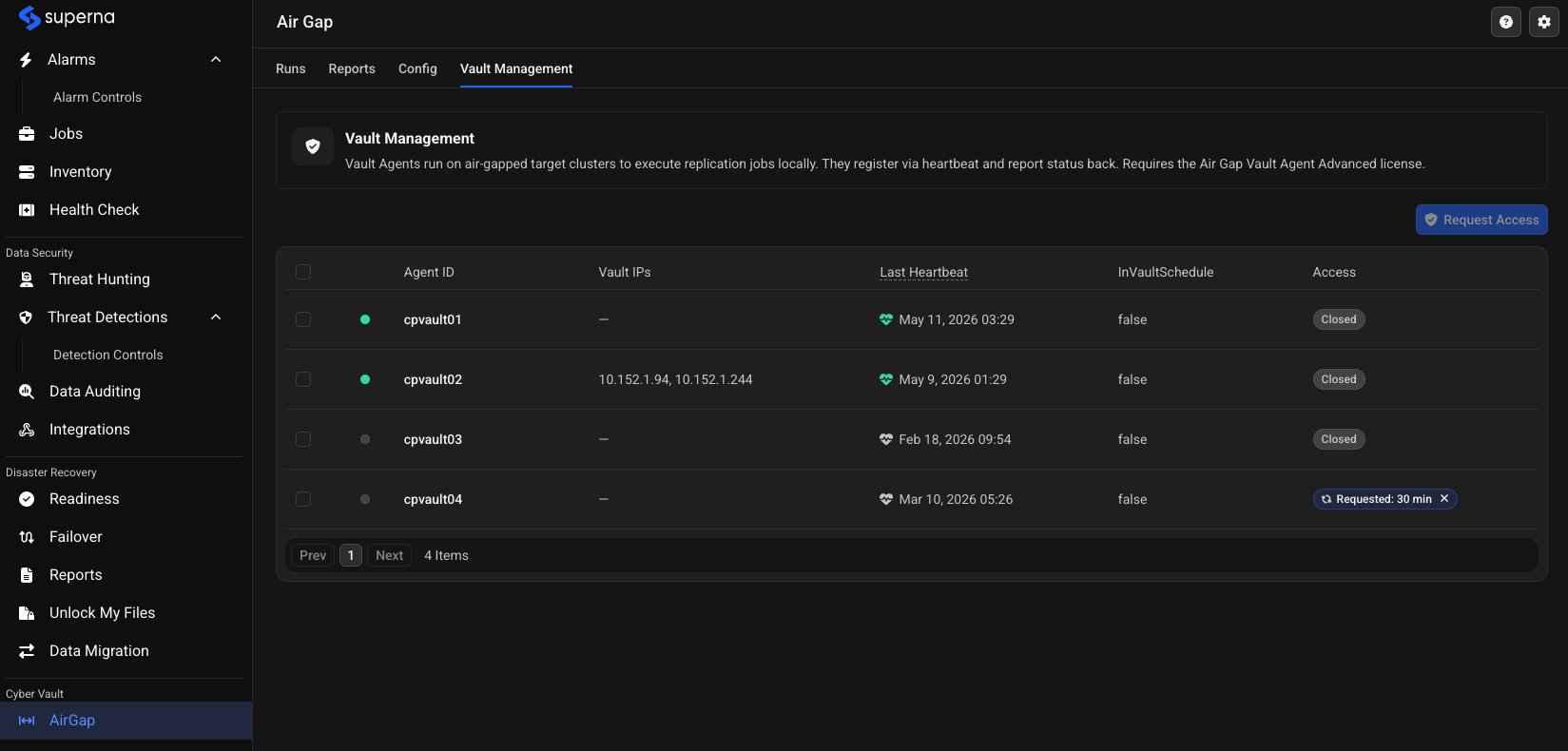Check the cpvault03 row checkbox

(x=303, y=439)
